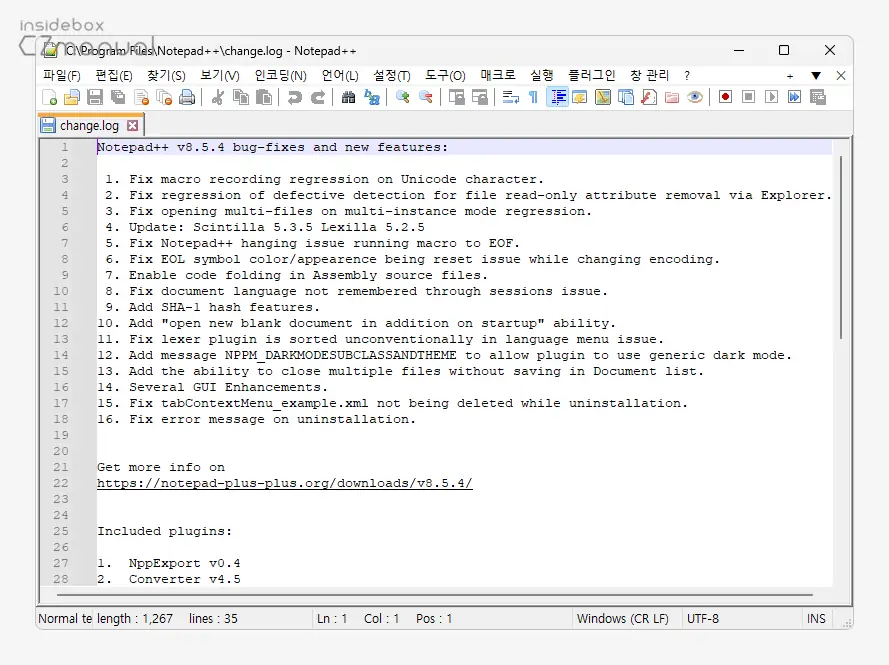Image resolution: width=889 pixels, height=665 pixels.
Task: Zoom in using the magnifier plus icon
Action: (x=401, y=97)
